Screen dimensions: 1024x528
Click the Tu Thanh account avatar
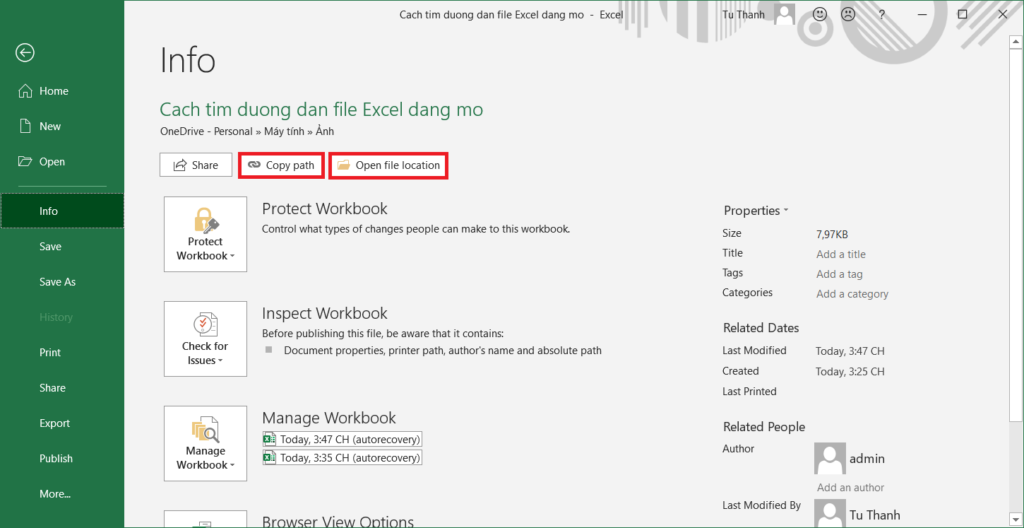click(x=784, y=14)
